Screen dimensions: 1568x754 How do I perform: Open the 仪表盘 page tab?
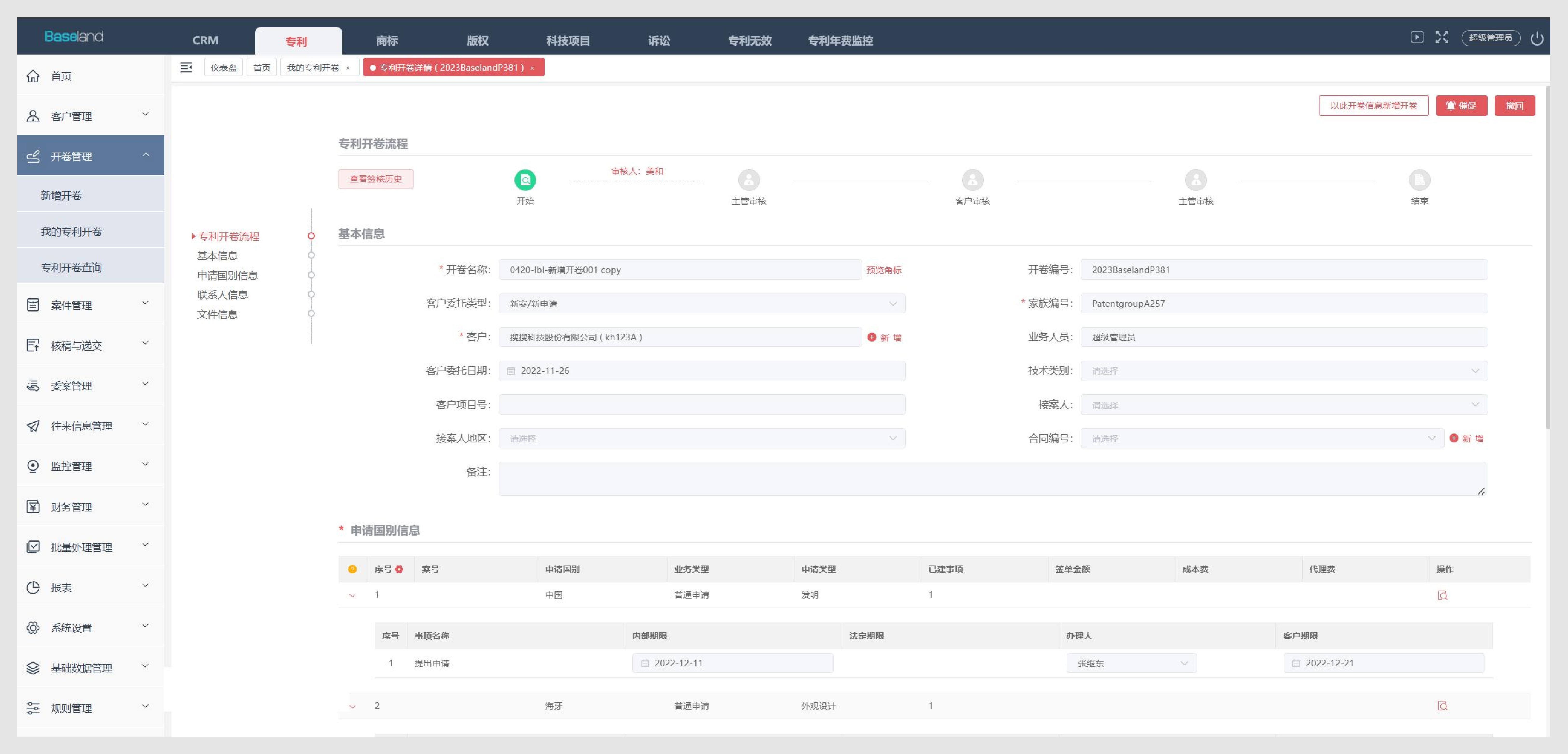point(223,67)
